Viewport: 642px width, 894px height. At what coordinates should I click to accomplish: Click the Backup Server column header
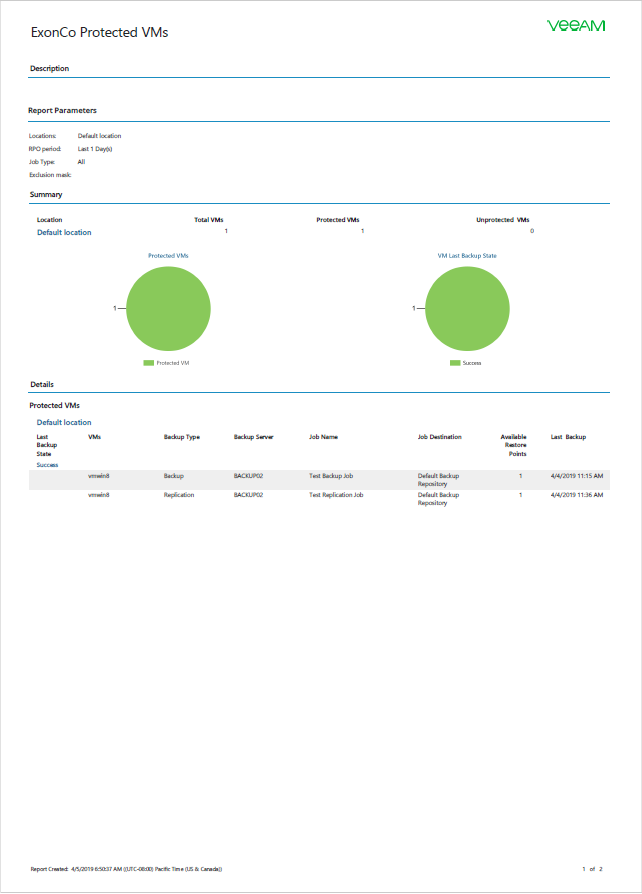[x=254, y=437]
